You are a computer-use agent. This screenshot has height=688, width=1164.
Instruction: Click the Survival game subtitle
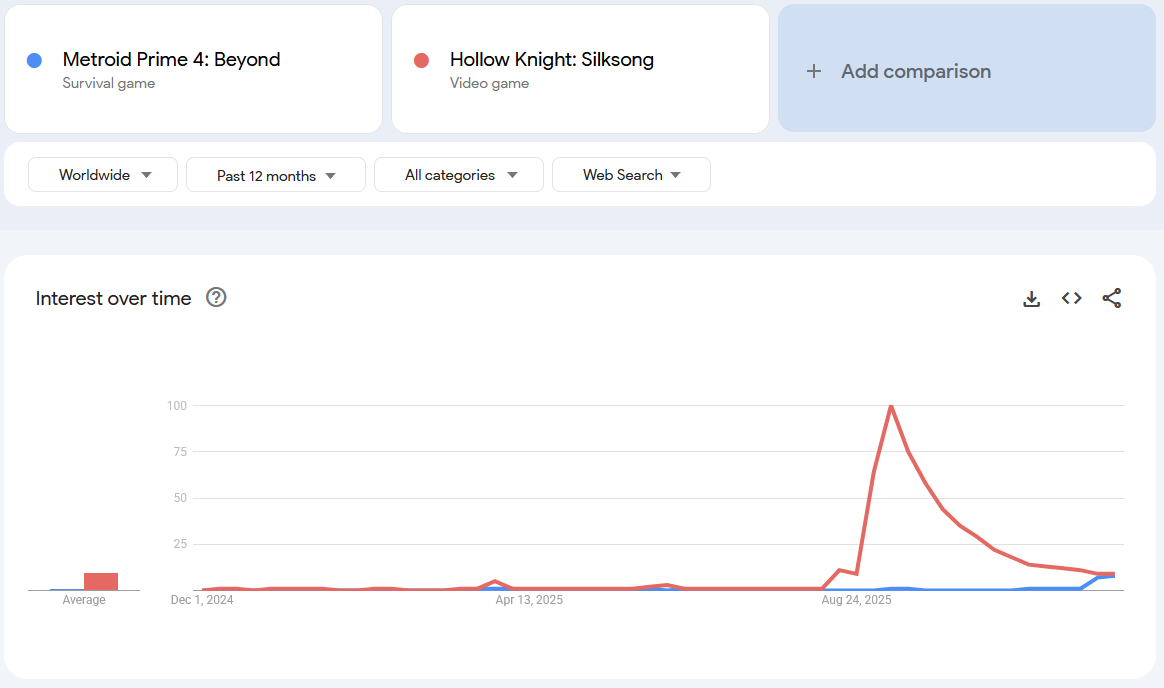(x=108, y=83)
